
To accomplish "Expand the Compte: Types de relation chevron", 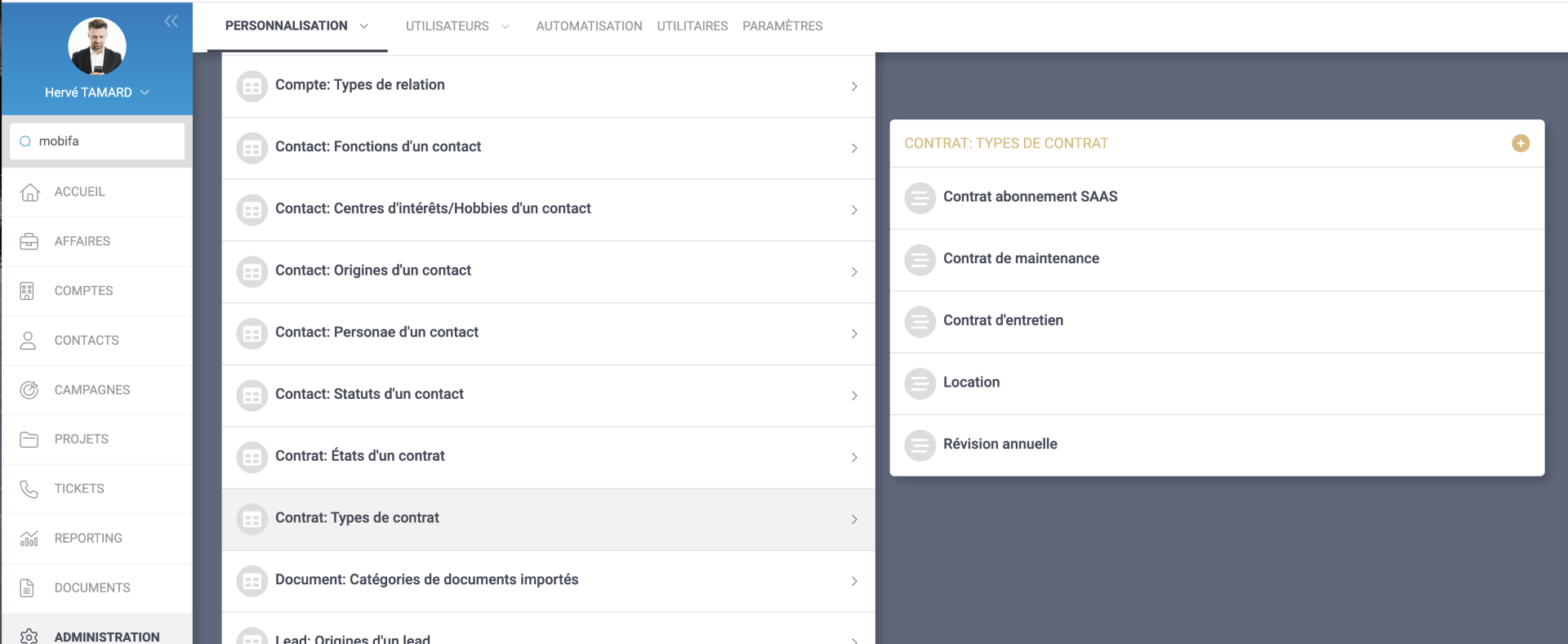I will pos(853,86).
